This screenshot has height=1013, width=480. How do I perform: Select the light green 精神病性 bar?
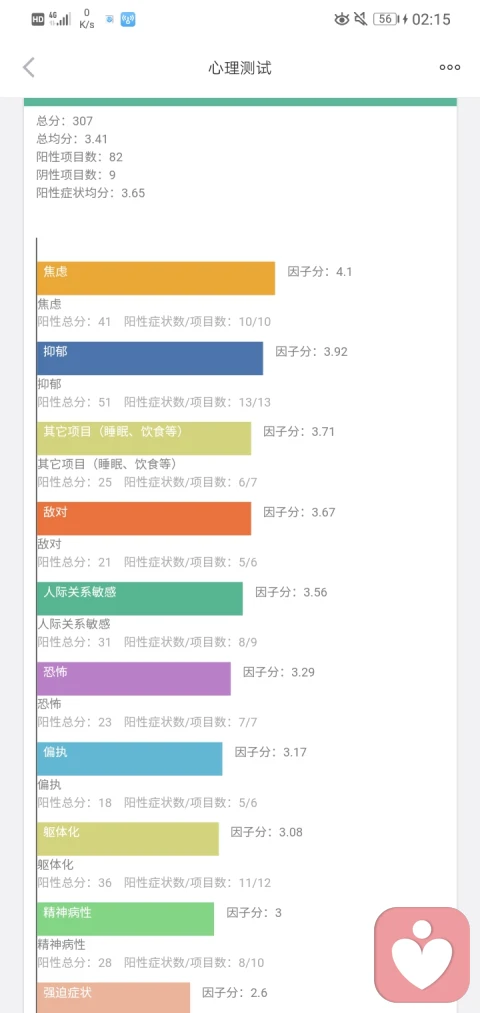coord(125,919)
